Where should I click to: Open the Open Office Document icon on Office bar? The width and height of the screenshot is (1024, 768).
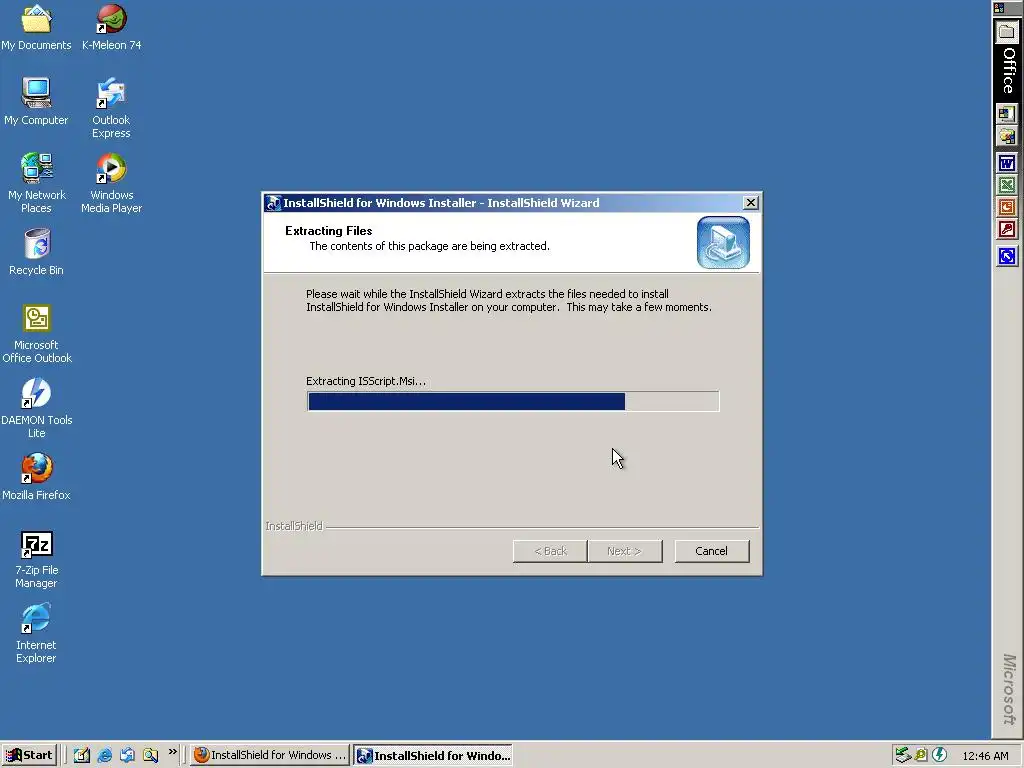1006,136
